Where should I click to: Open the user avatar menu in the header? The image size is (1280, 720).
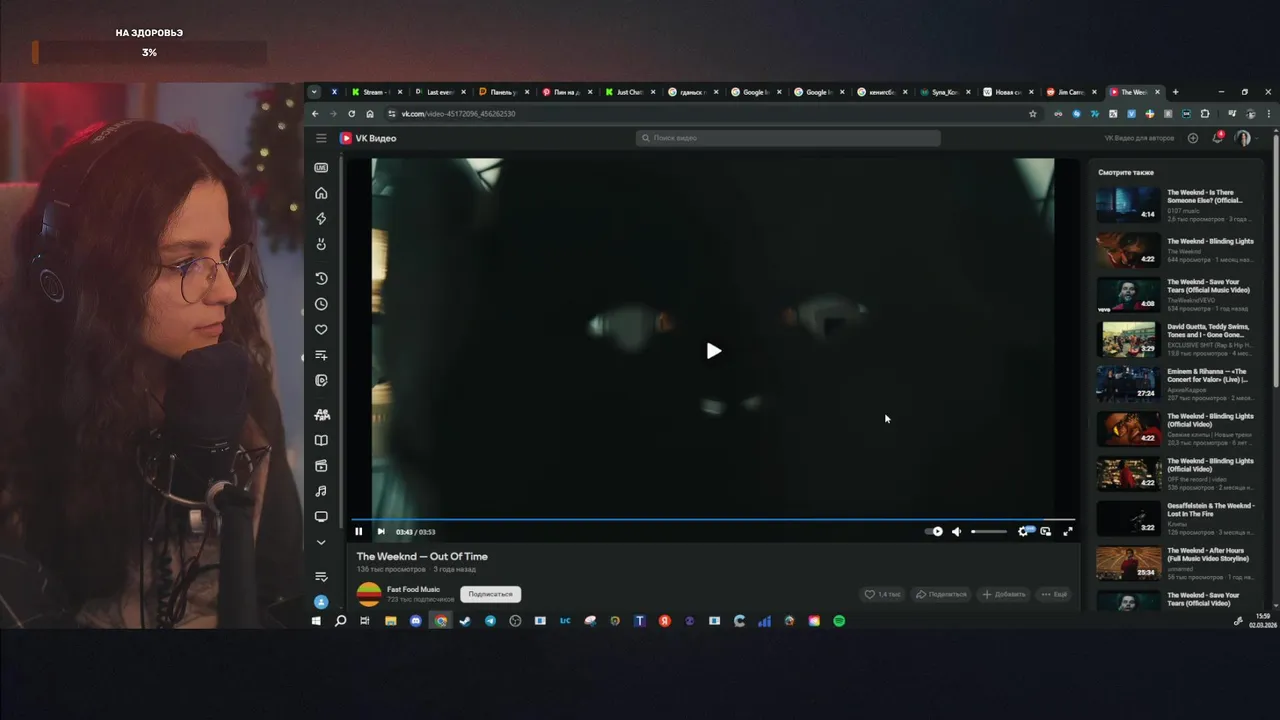click(1243, 138)
